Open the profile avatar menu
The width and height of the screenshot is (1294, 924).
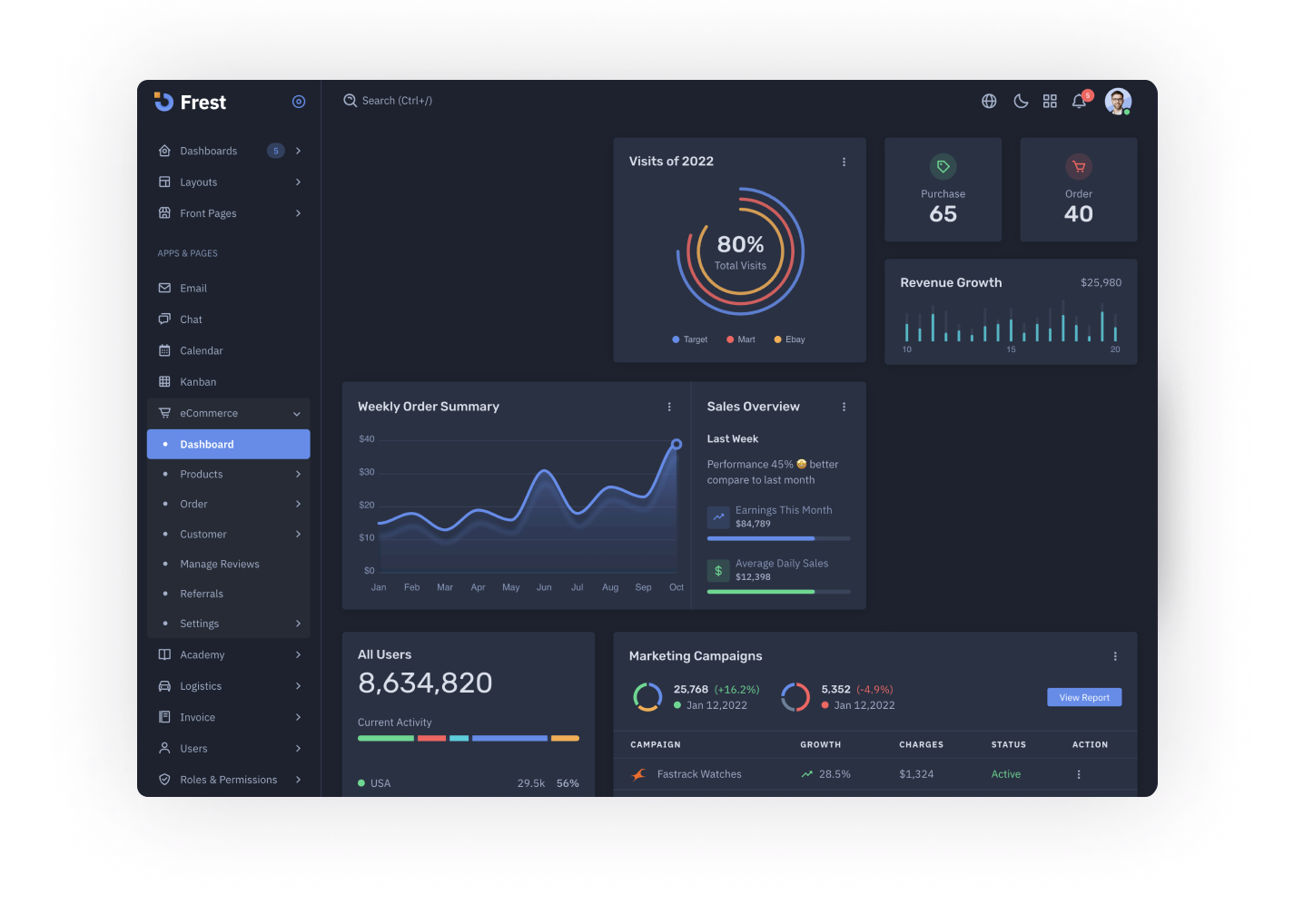coord(1118,101)
